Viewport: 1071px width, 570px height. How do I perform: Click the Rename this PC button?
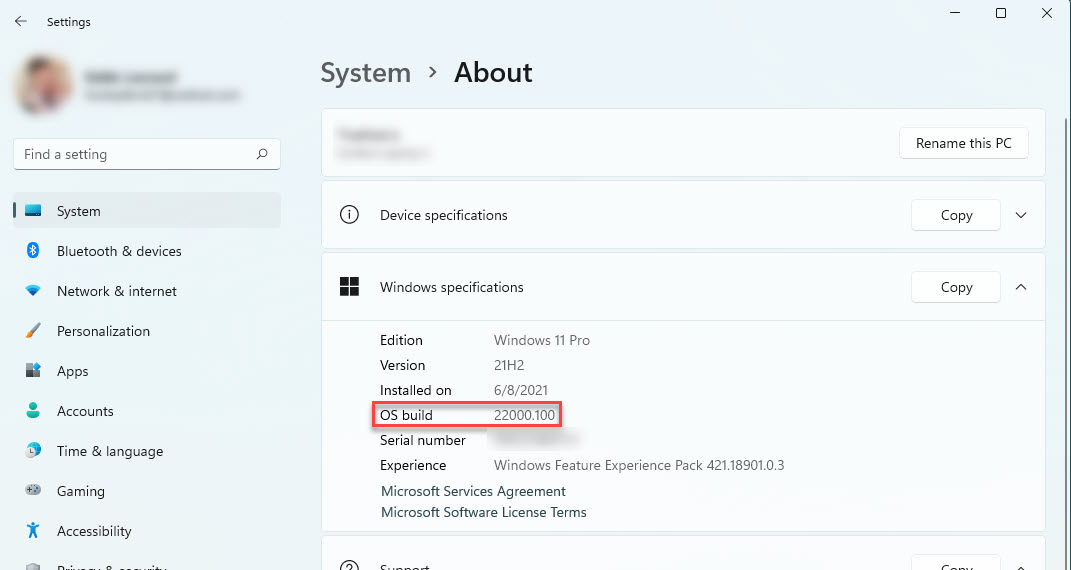coord(963,143)
